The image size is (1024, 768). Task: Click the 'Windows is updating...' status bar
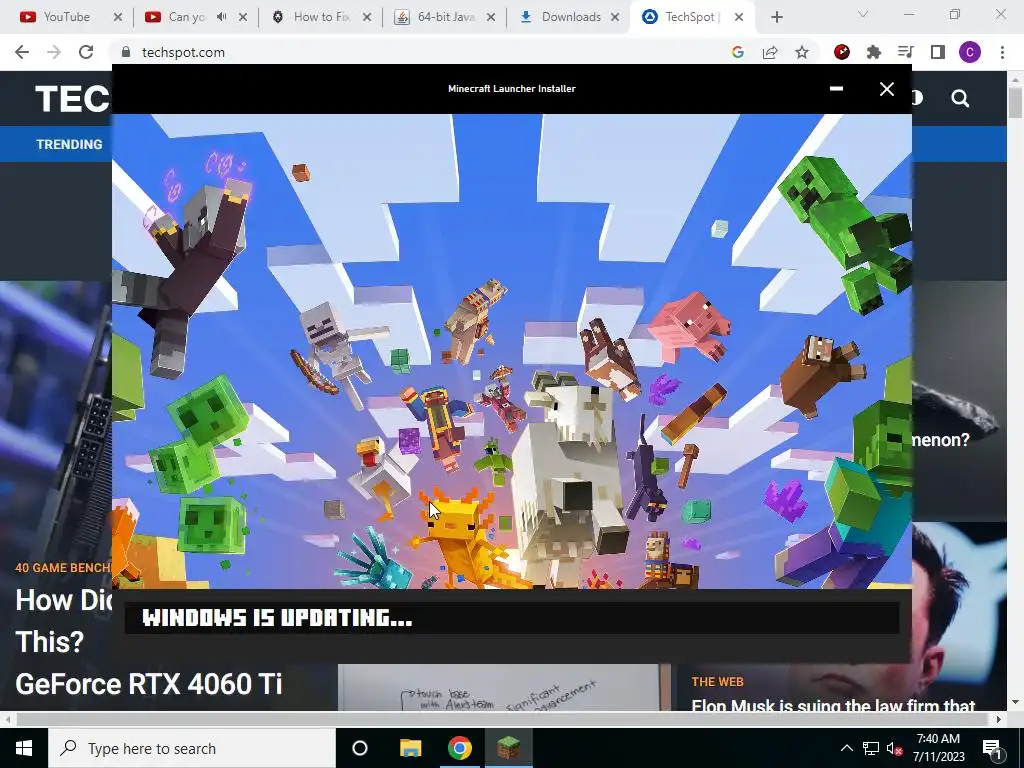(x=511, y=618)
